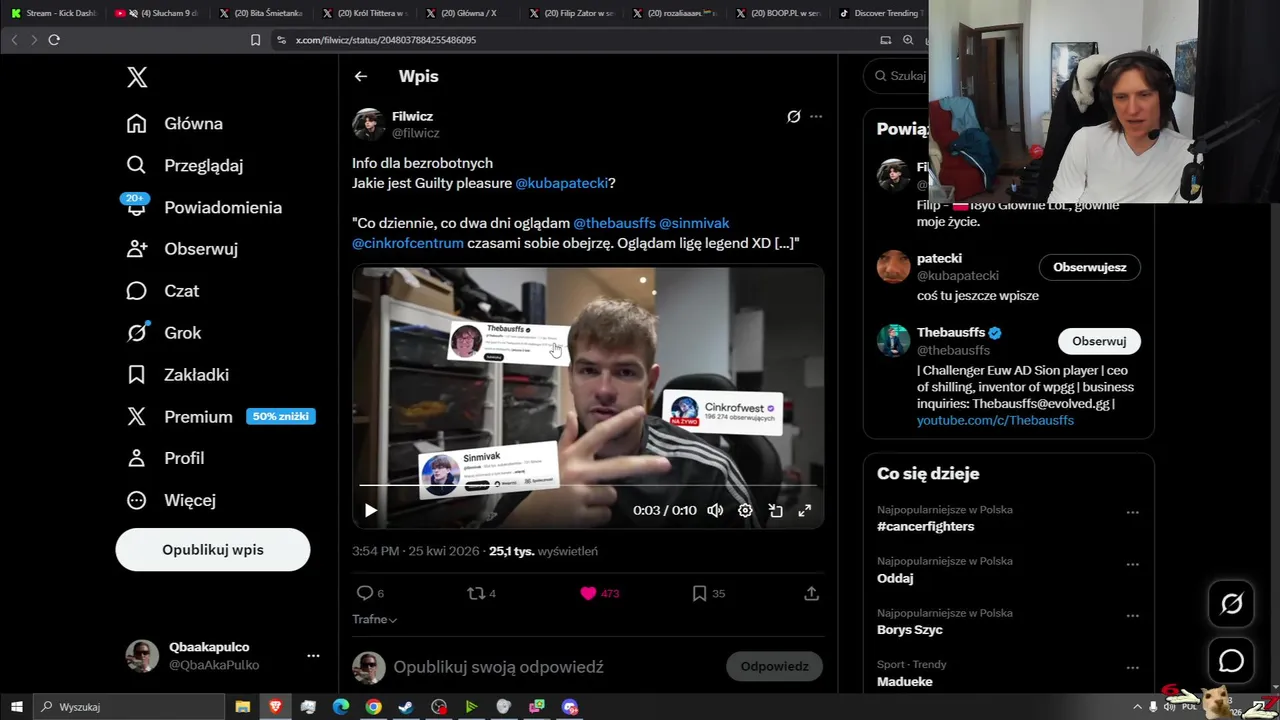This screenshot has height=720, width=1280.
Task: Click the share icon on the post
Action: point(811,593)
